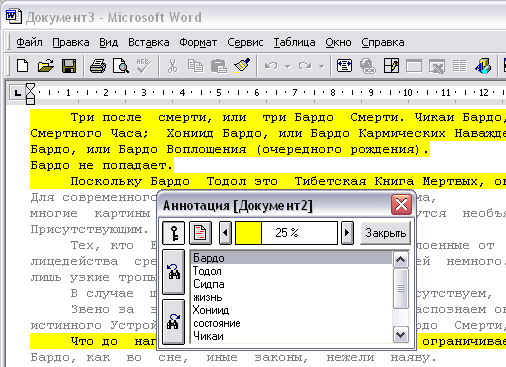Insert hyperlink with the globe icon
The width and height of the screenshot is (506, 367).
coord(368,66)
